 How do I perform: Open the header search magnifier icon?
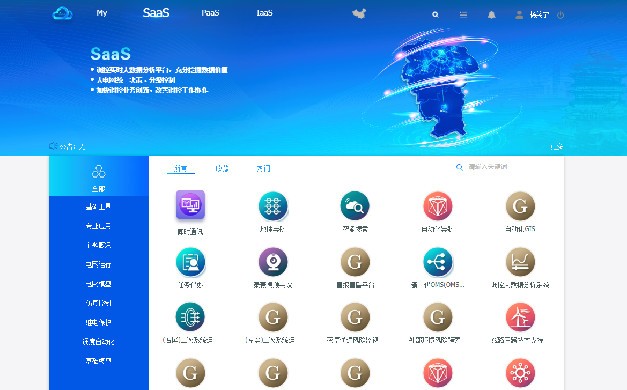(x=435, y=15)
